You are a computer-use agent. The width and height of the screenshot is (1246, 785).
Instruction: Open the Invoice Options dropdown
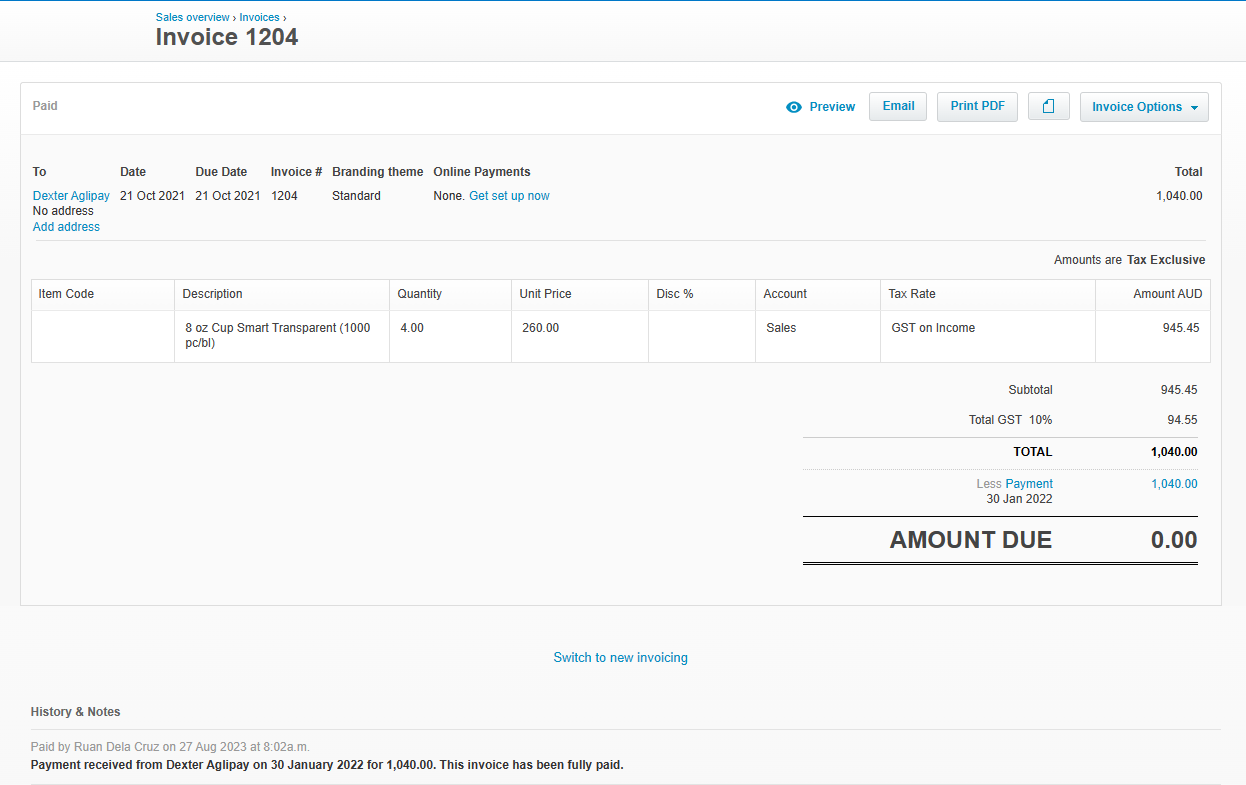pos(1144,107)
